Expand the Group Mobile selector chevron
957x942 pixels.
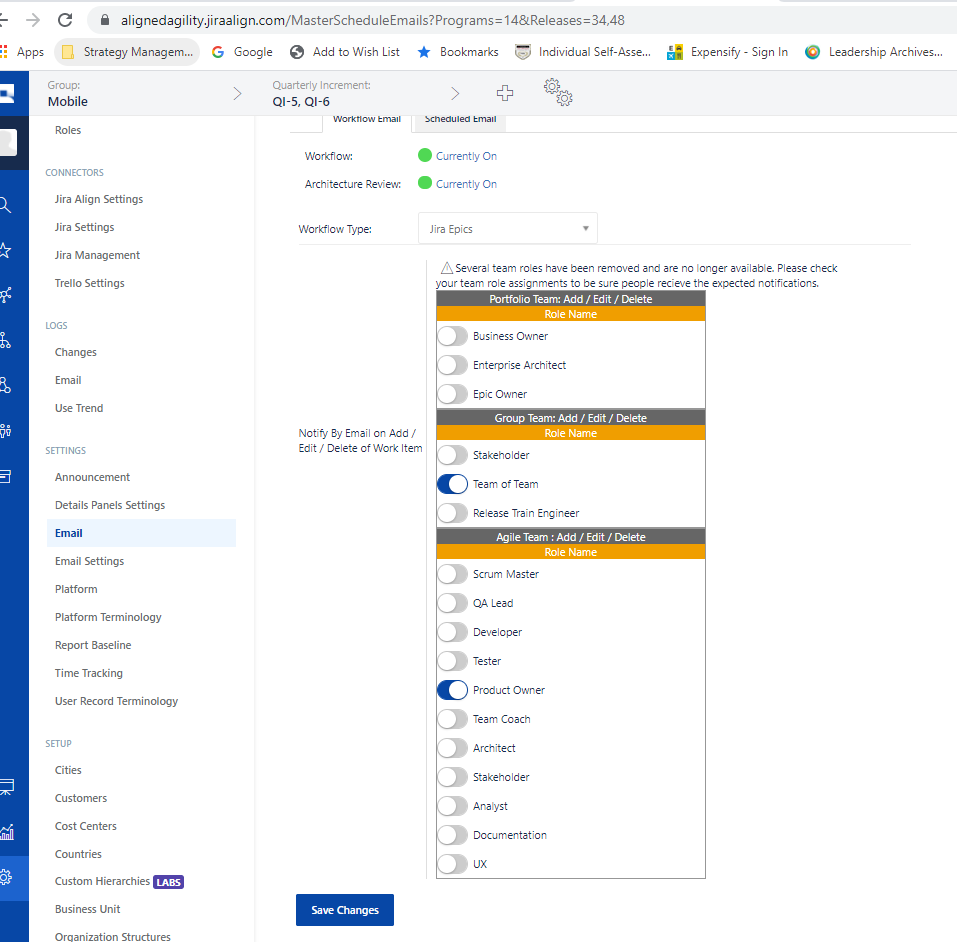click(237, 93)
